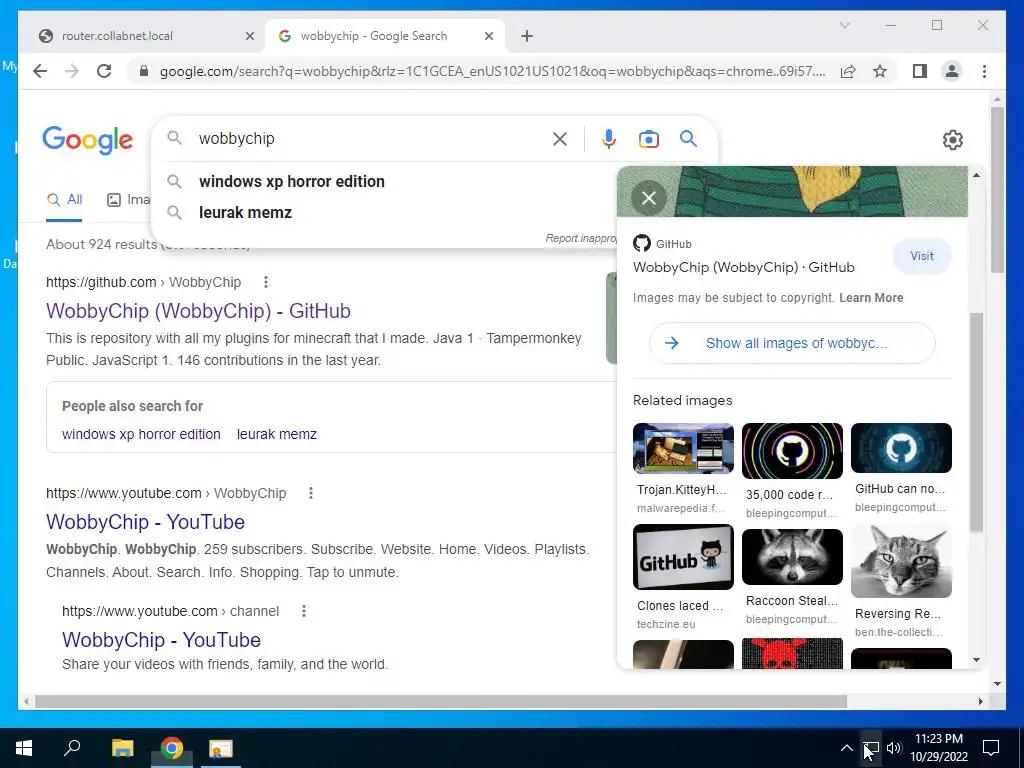Click the browser back arrow
1024x768 pixels.
40,71
